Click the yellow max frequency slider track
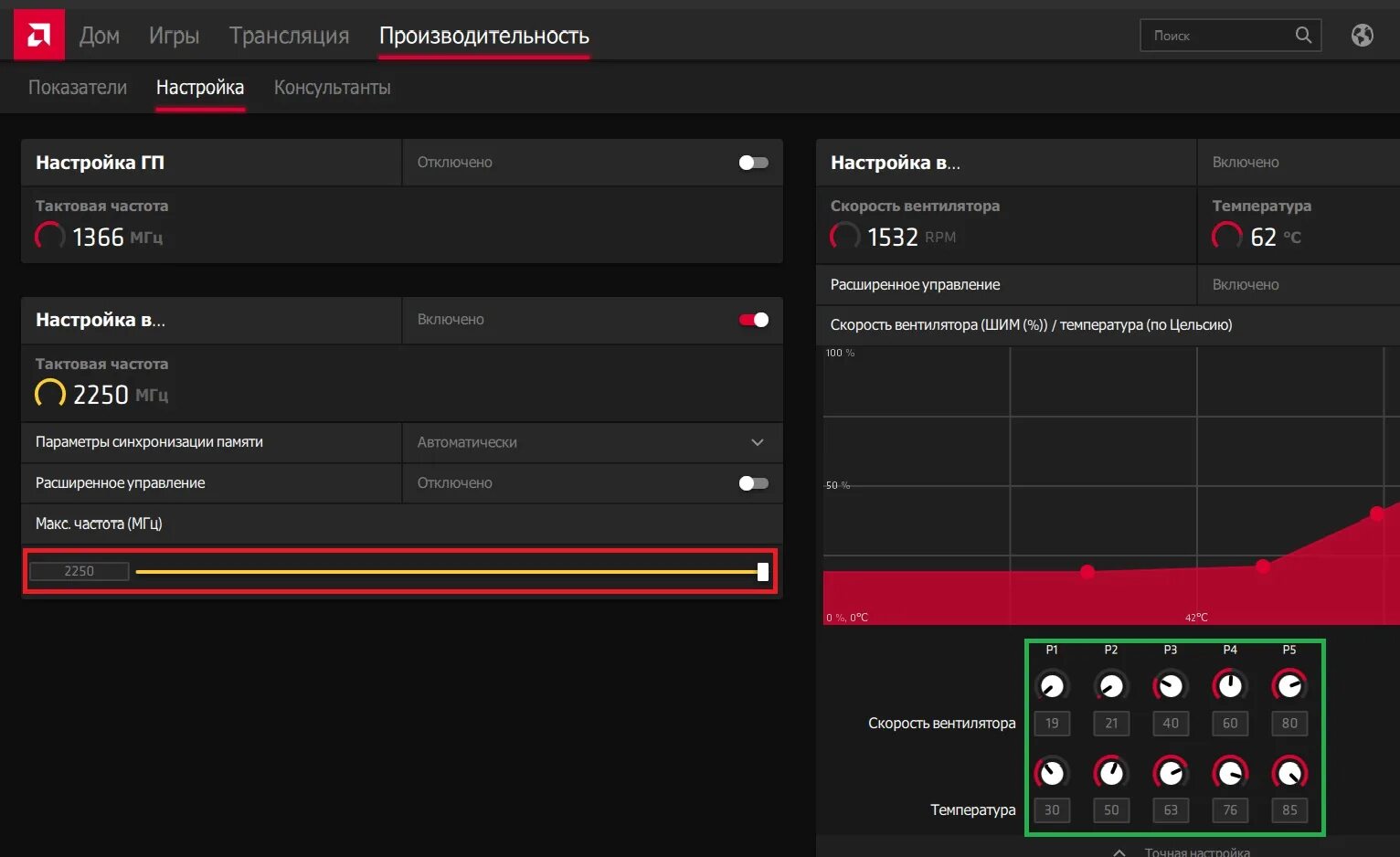1400x857 pixels. (447, 572)
